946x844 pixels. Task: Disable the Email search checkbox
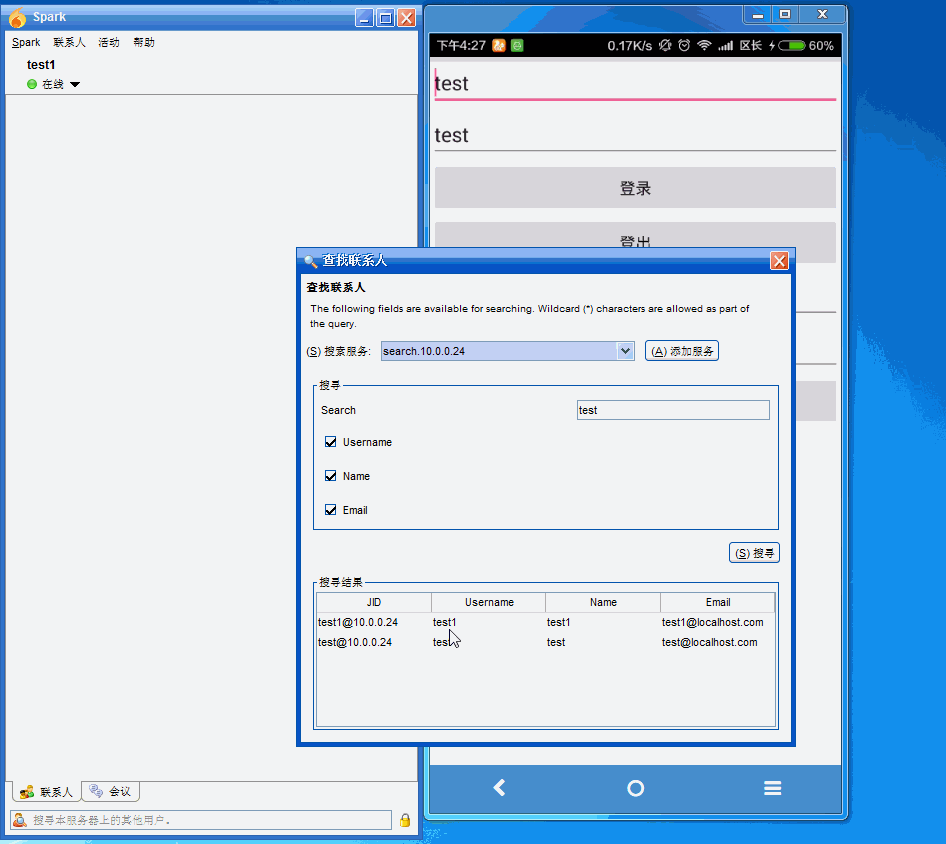[331, 510]
